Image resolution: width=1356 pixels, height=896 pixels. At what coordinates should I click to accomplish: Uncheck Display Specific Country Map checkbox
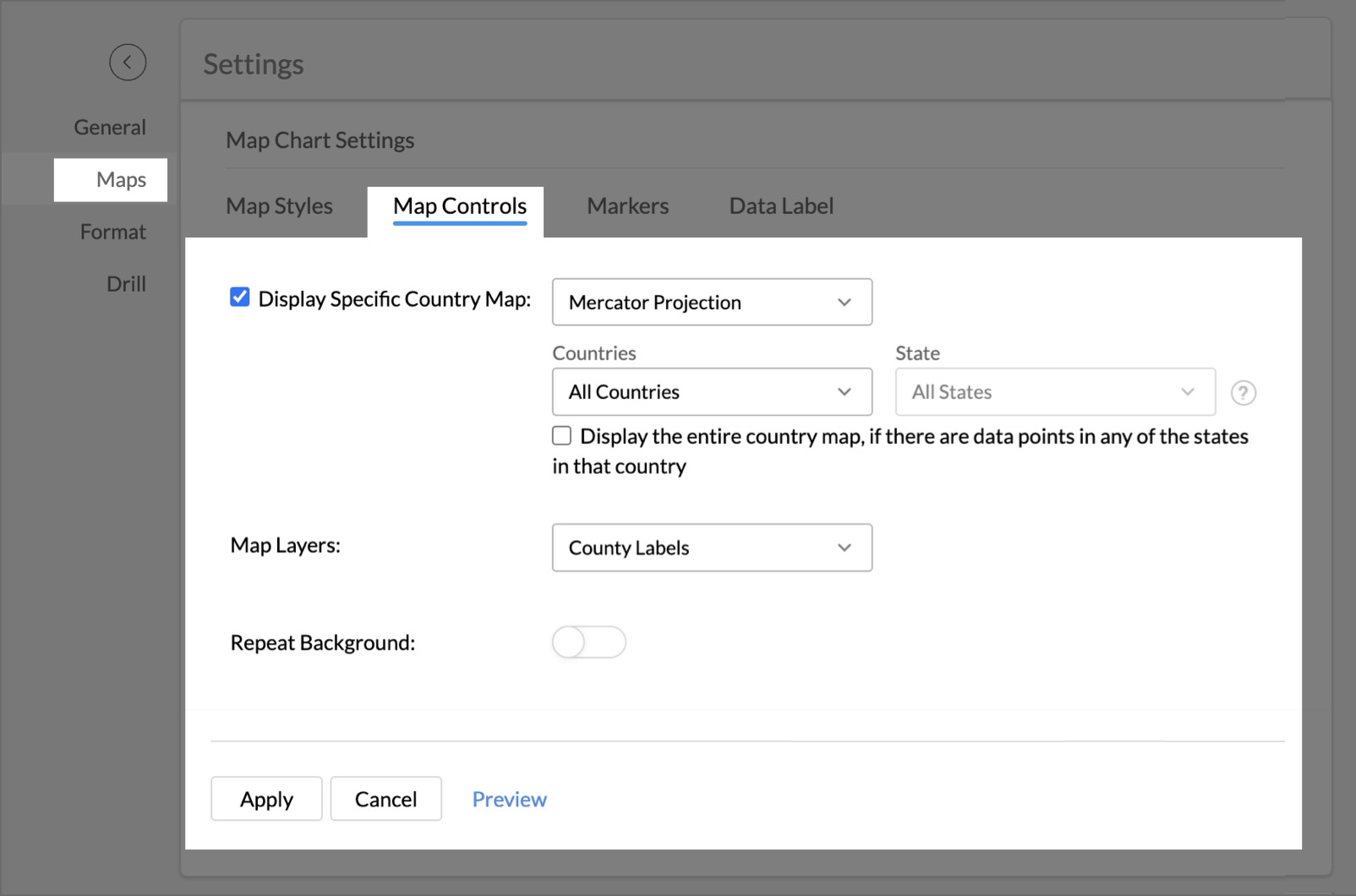coord(240,298)
